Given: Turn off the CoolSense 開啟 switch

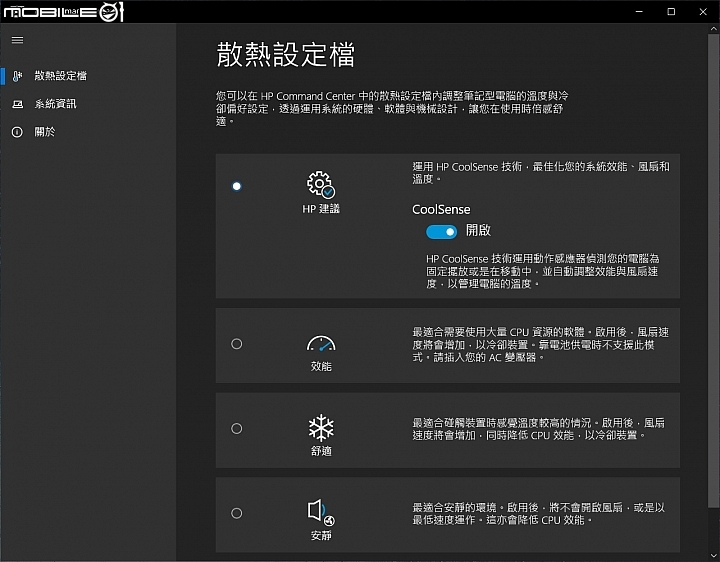Looking at the screenshot, I should [441, 232].
